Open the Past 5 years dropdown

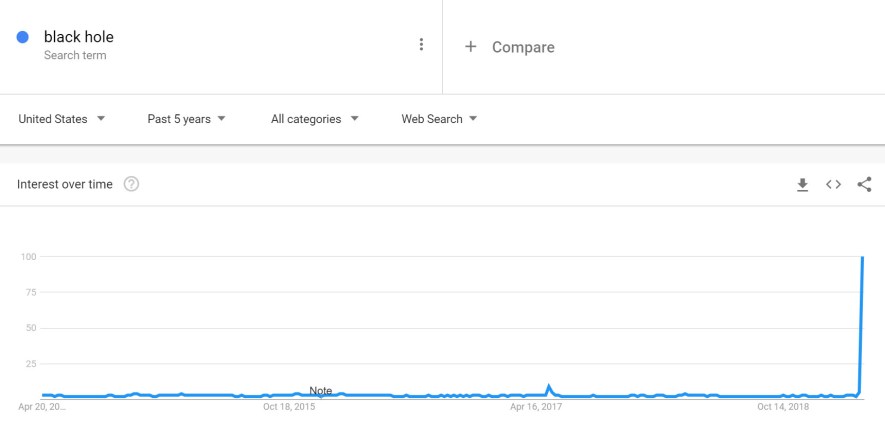[186, 119]
